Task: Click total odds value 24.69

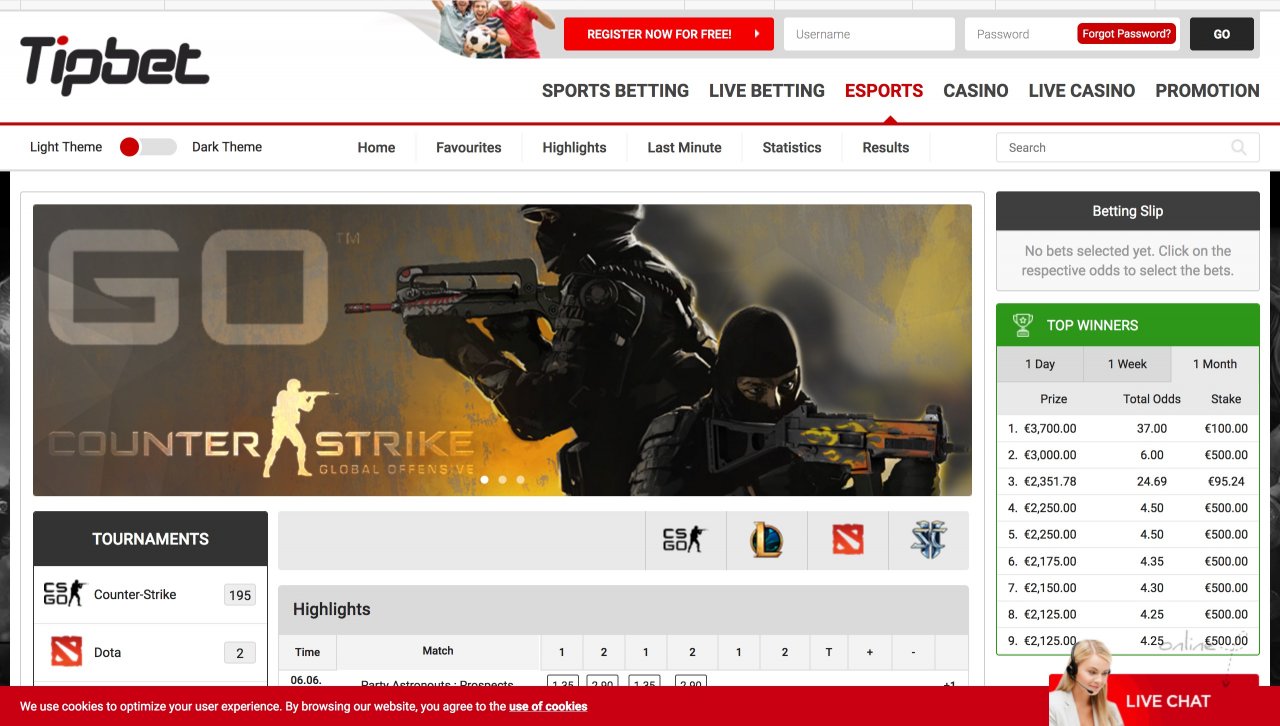Action: coord(1152,481)
